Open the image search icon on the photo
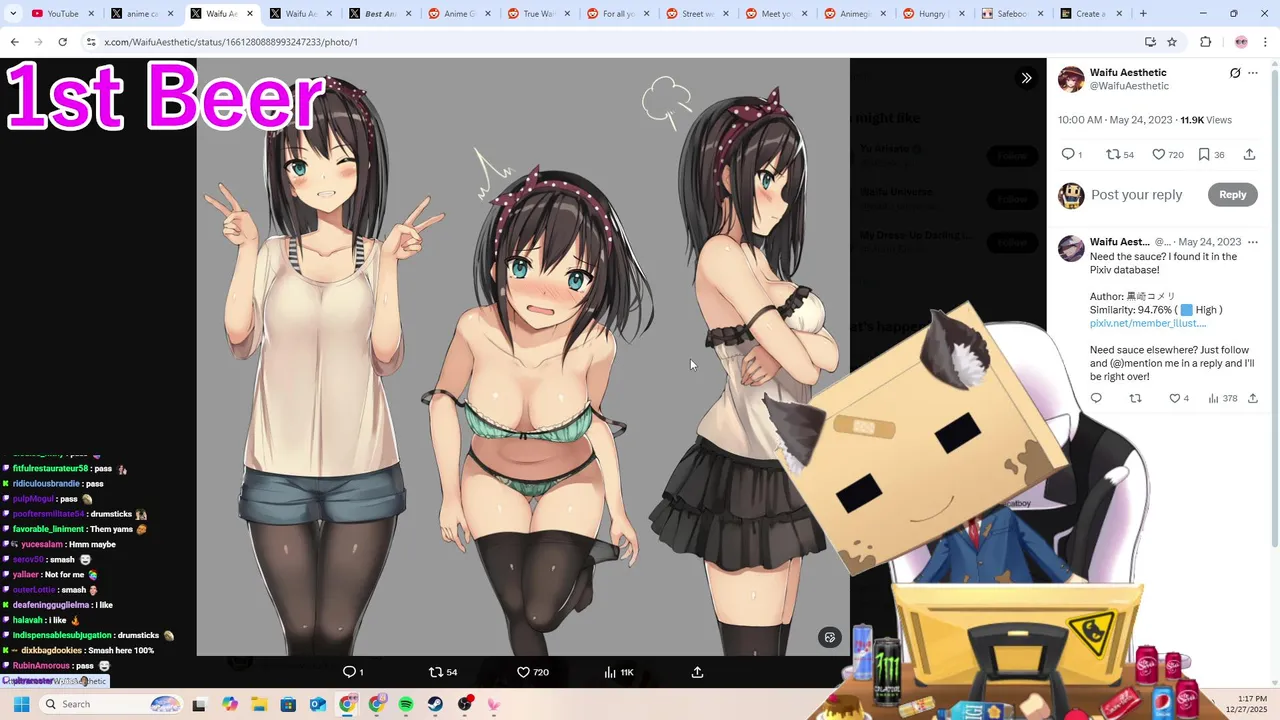1280x720 pixels. click(829, 638)
